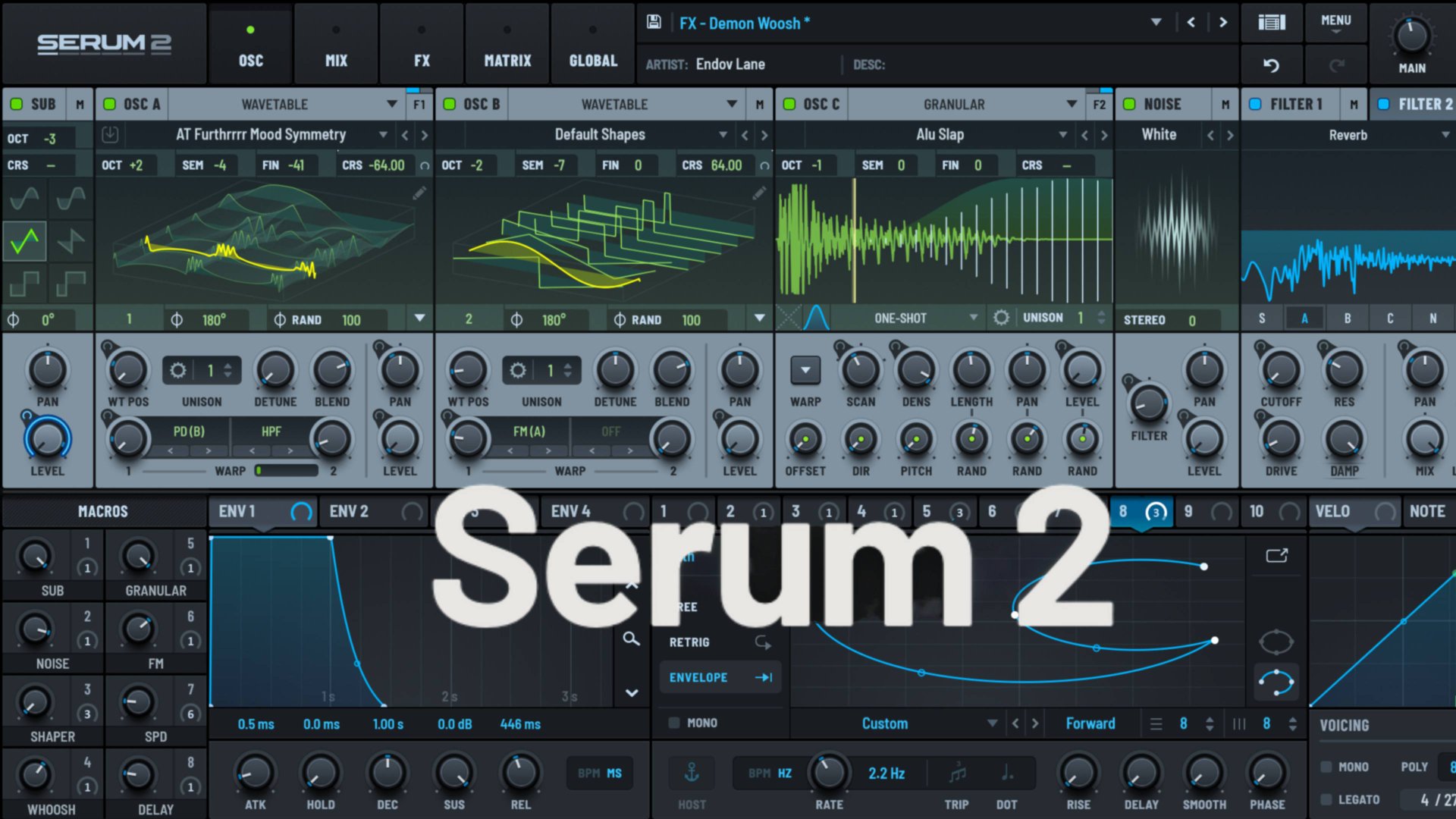Click the next preset arrow button
This screenshot has width=1456, height=819.
pyautogui.click(x=1223, y=23)
